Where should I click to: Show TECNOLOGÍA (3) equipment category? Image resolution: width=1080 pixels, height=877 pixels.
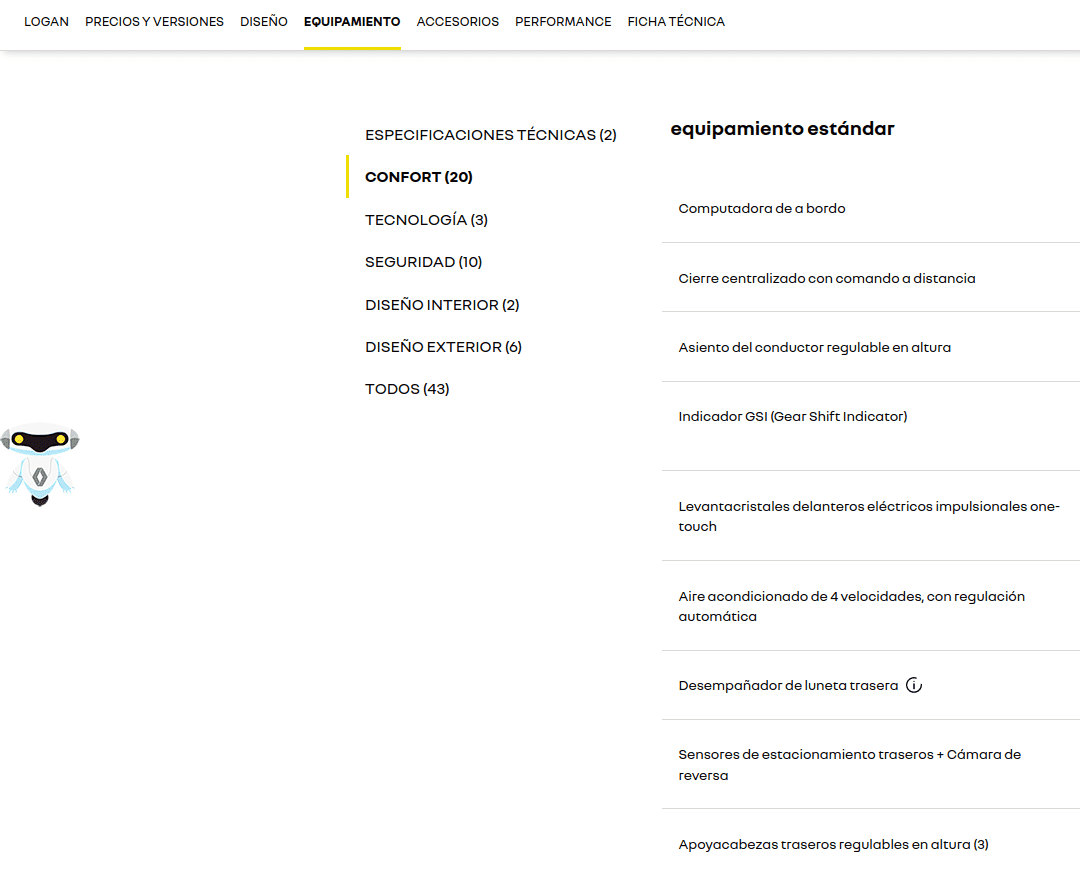(426, 220)
